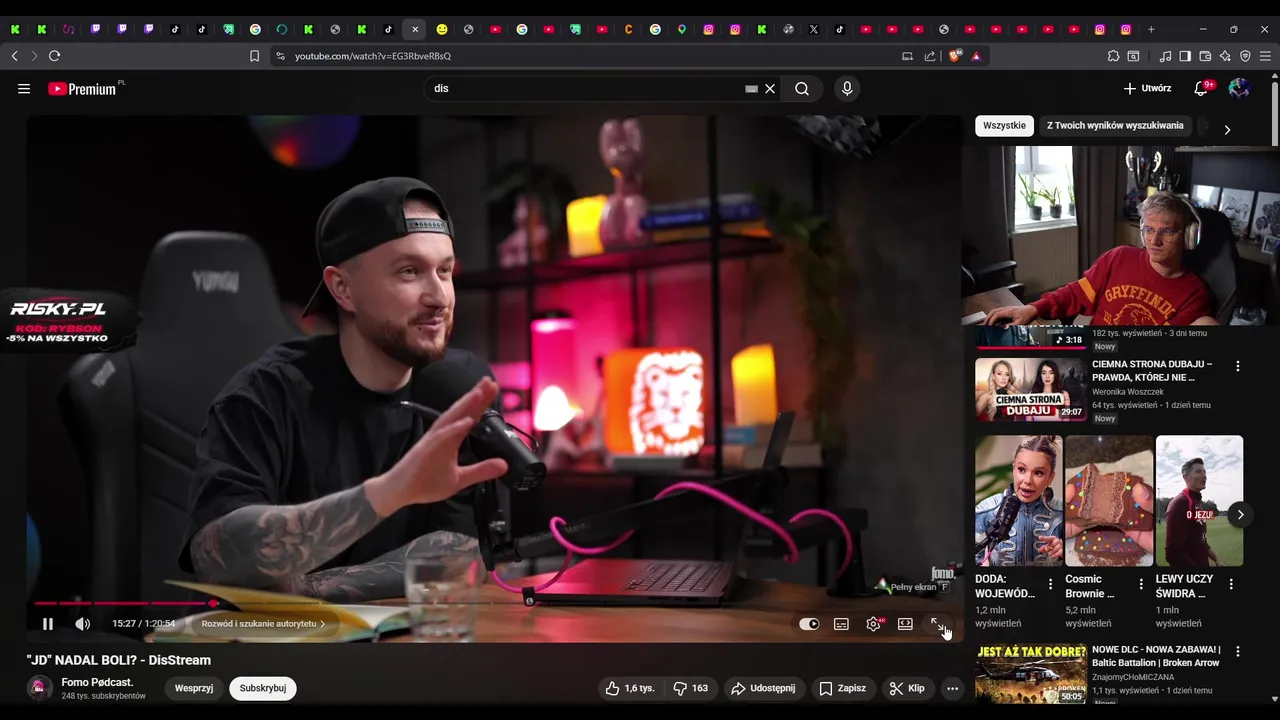Click the Wesprzyj button
The height and width of the screenshot is (720, 1280).
pyautogui.click(x=194, y=688)
